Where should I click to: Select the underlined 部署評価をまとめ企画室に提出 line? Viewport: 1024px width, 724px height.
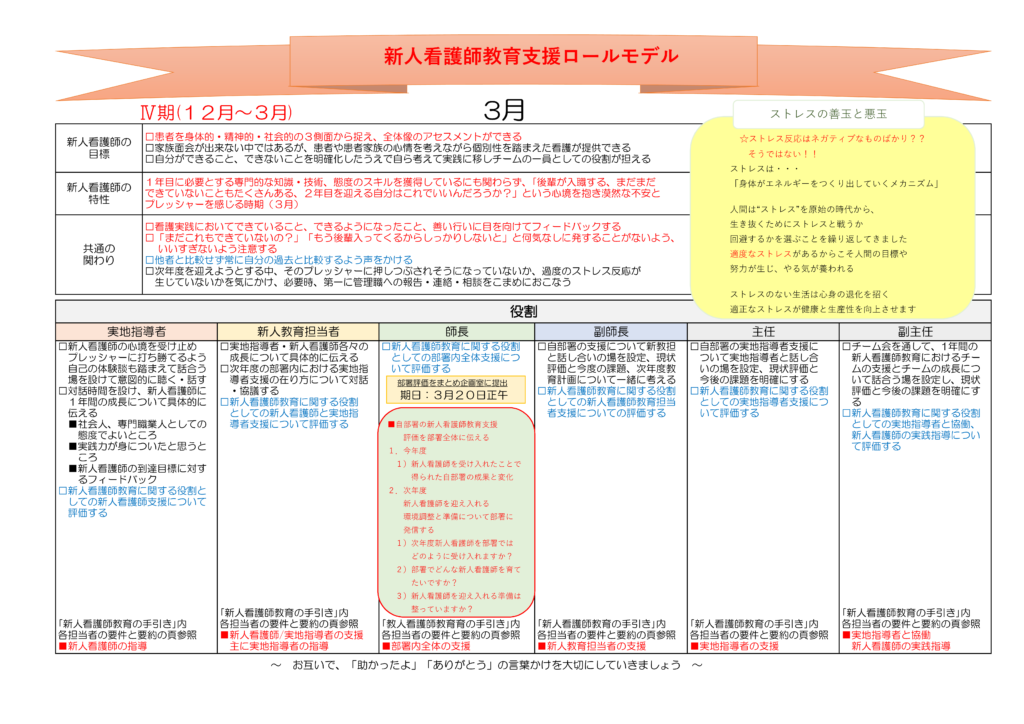[x=452, y=383]
